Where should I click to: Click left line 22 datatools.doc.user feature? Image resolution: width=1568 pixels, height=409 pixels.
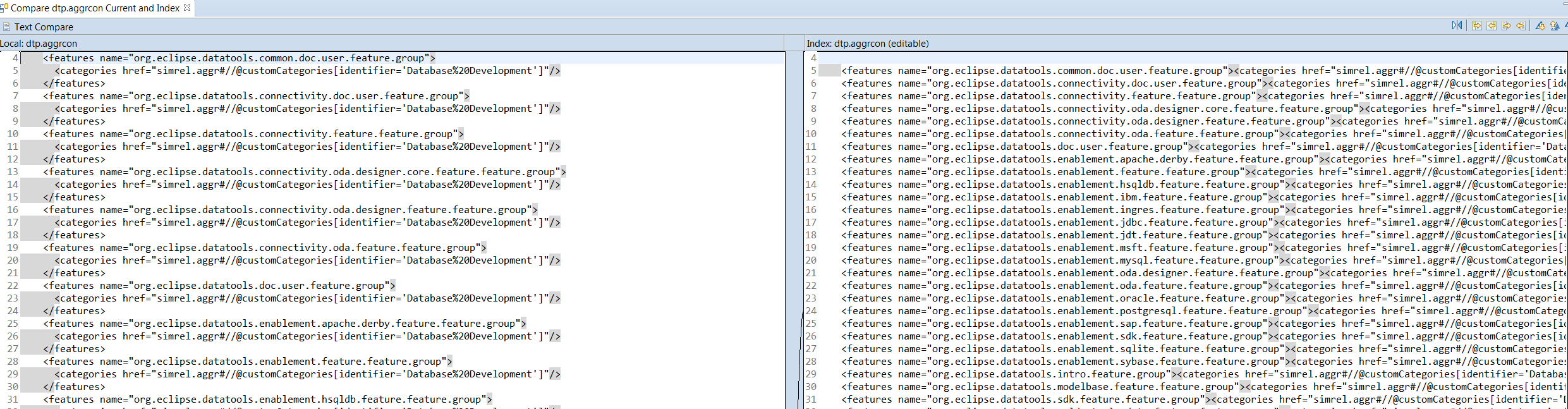(x=219, y=286)
